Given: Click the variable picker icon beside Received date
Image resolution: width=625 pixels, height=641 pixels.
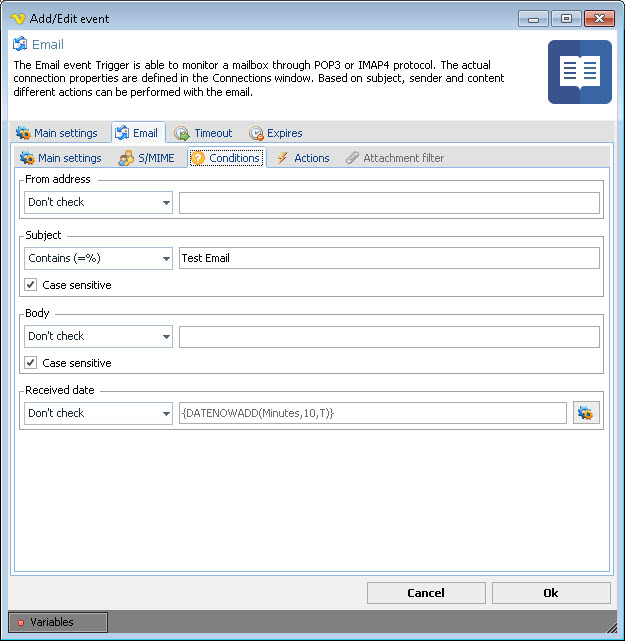Looking at the screenshot, I should tap(586, 413).
